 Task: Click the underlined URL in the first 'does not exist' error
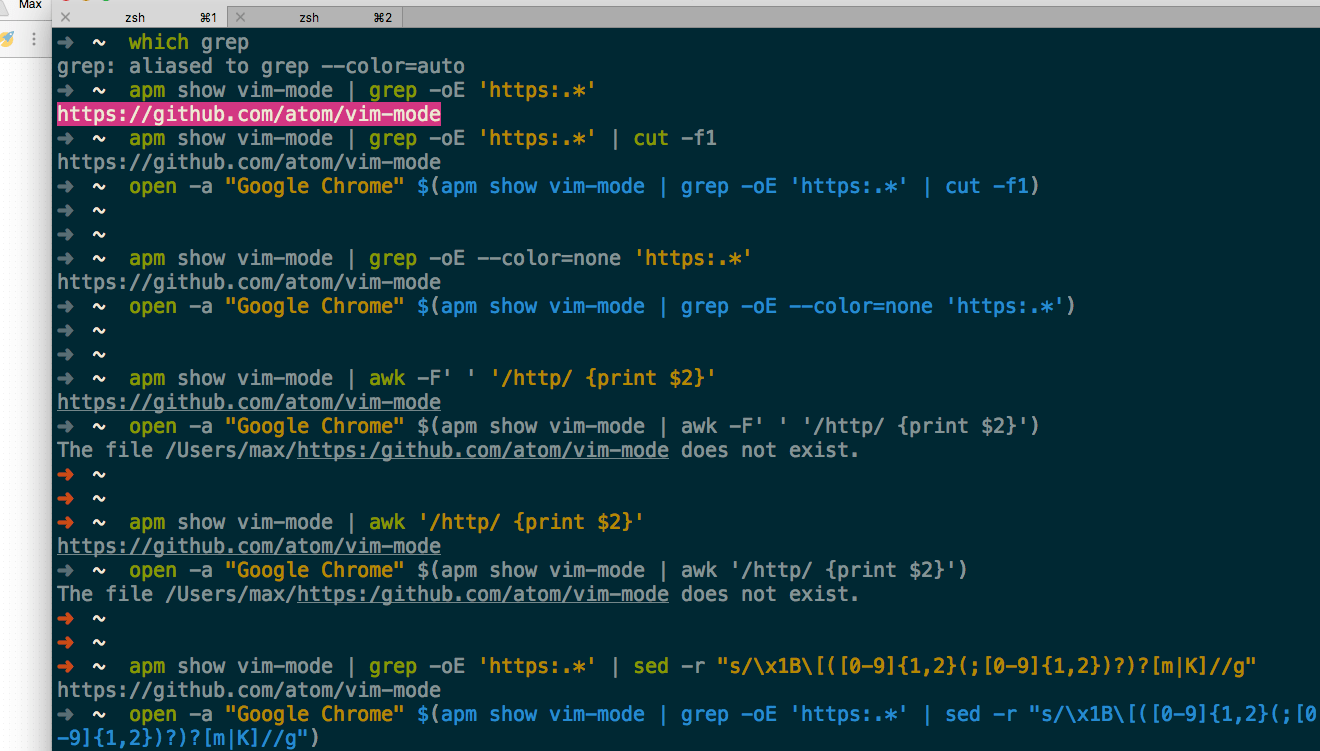(483, 450)
